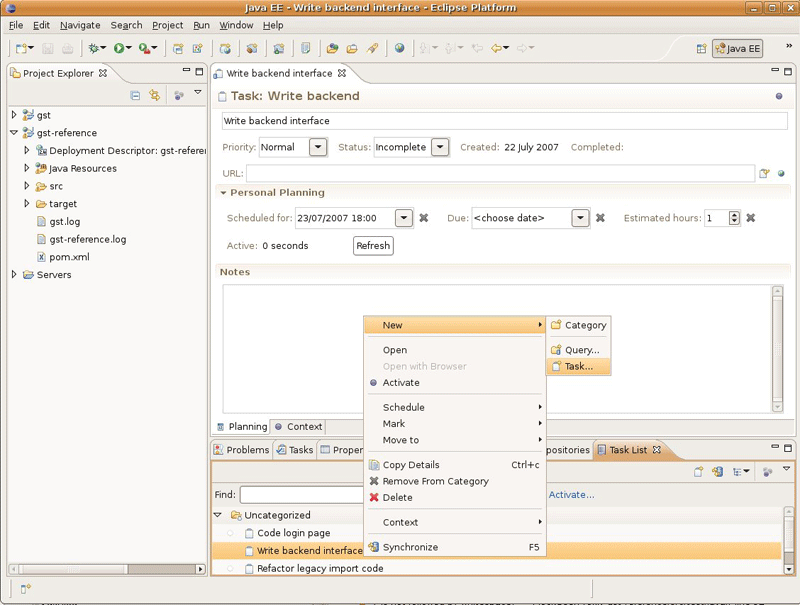
Task: Toggle activation circle for Code login page
Action: tap(231, 533)
